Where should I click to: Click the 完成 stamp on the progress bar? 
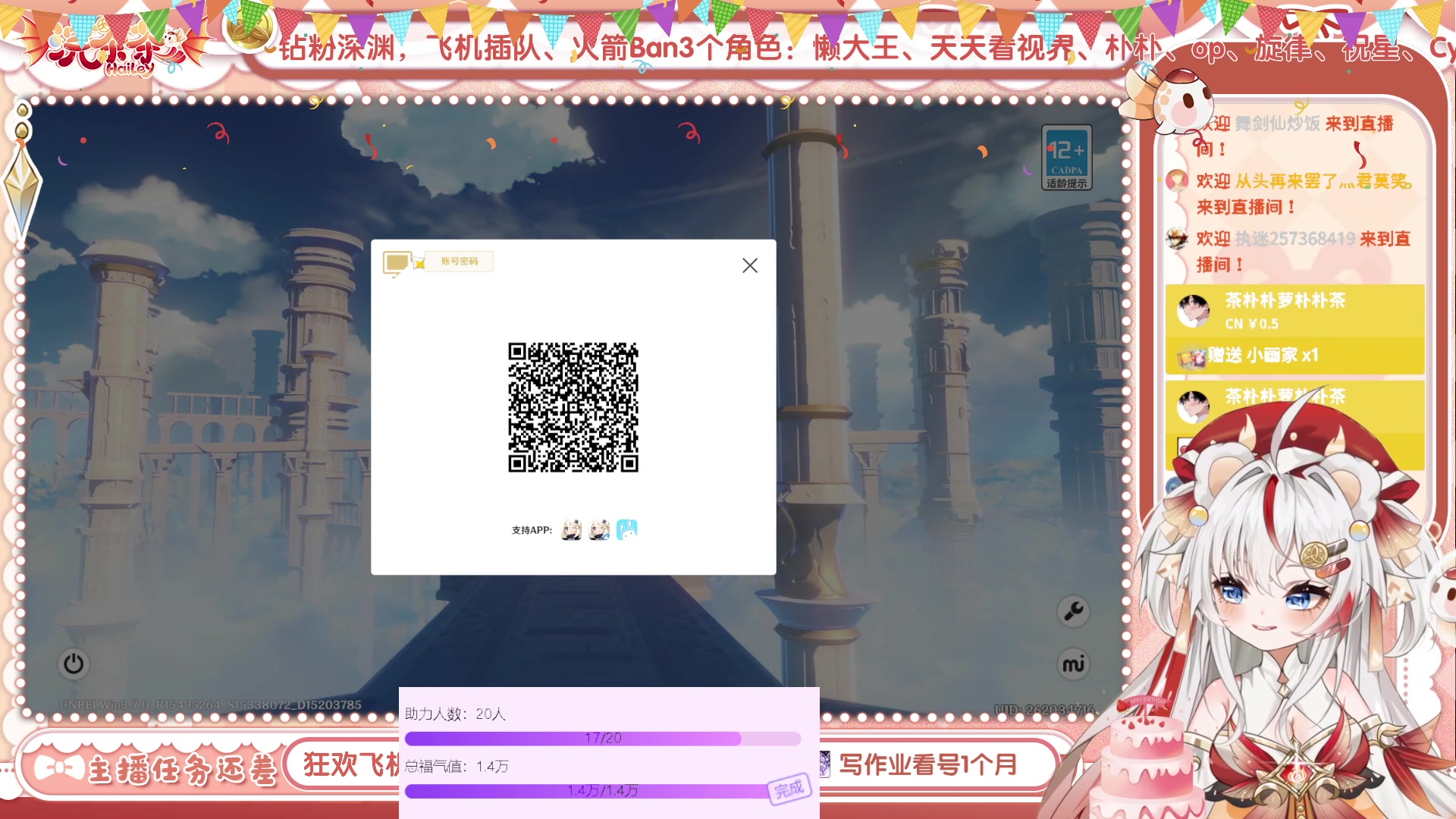[x=789, y=789]
